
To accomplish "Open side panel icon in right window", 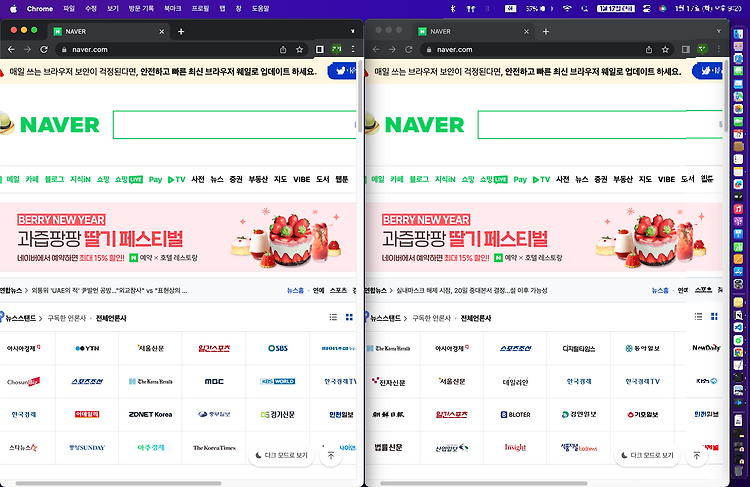I will (x=685, y=49).
